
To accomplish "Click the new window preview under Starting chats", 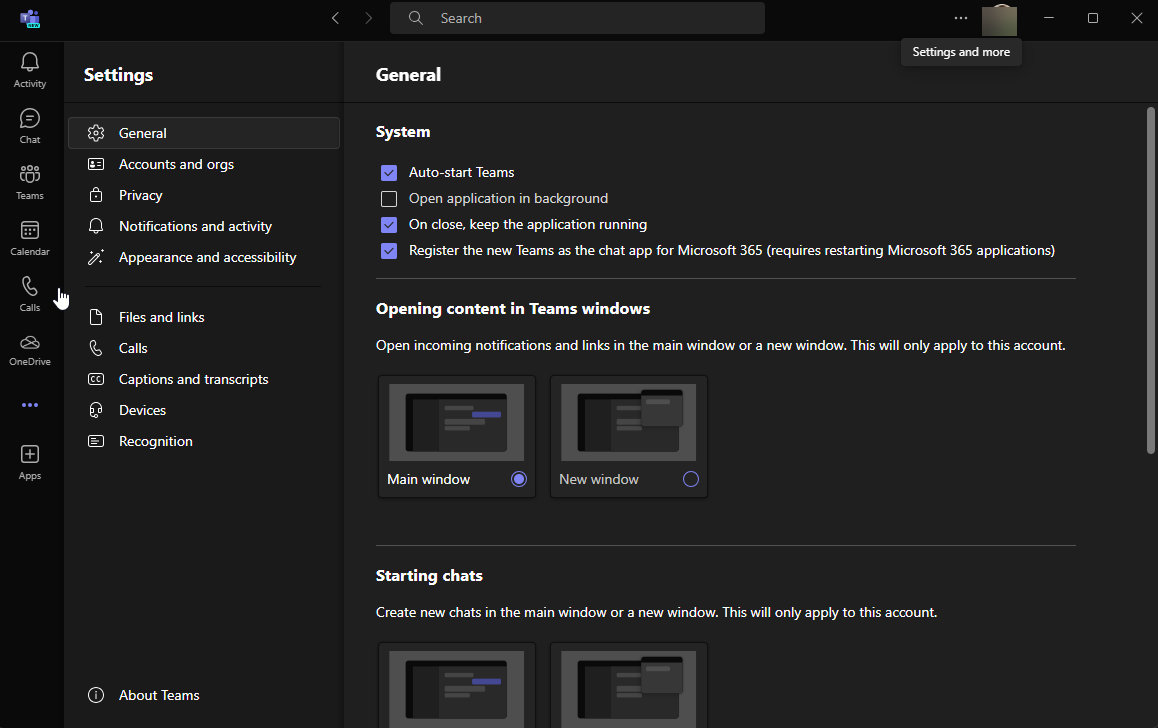I will click(628, 689).
